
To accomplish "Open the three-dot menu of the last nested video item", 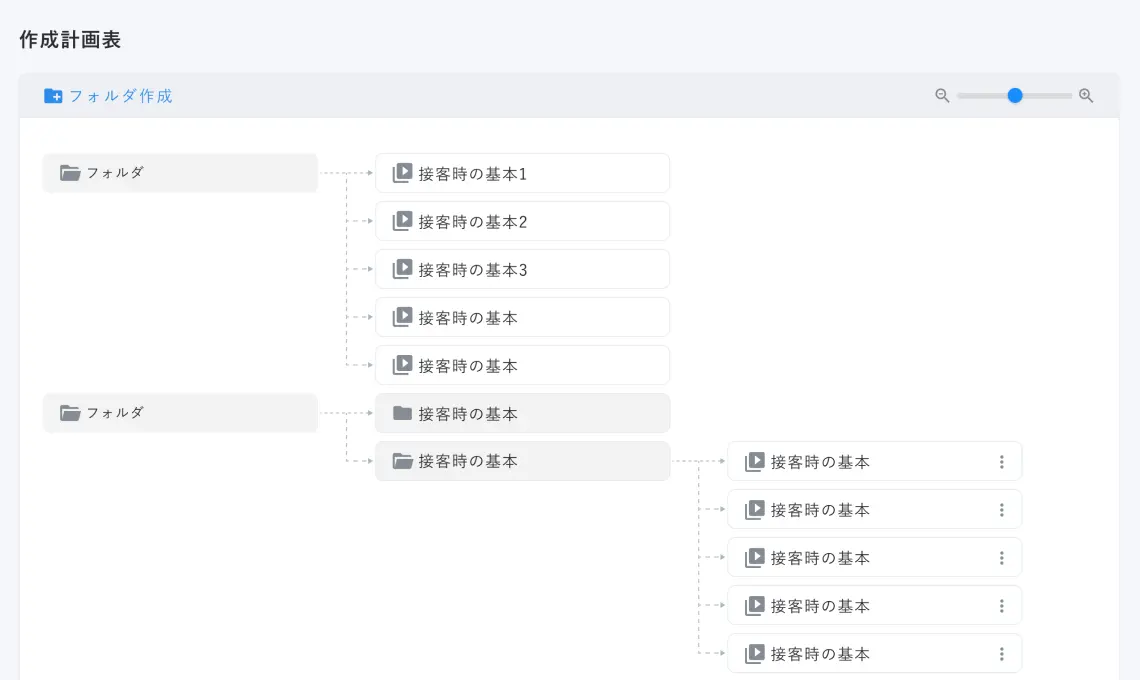I will pyautogui.click(x=1002, y=654).
